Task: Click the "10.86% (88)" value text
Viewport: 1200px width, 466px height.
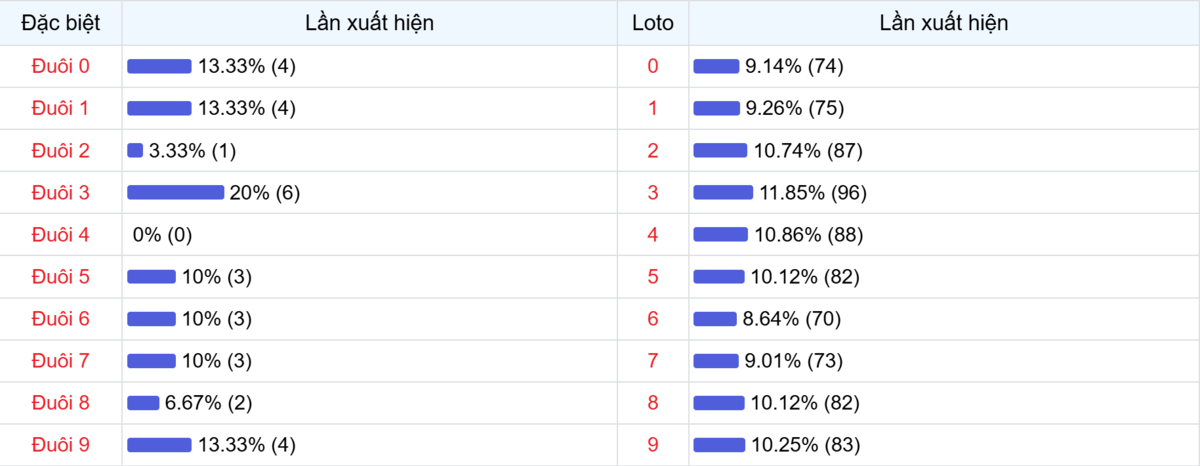Action: (x=807, y=235)
